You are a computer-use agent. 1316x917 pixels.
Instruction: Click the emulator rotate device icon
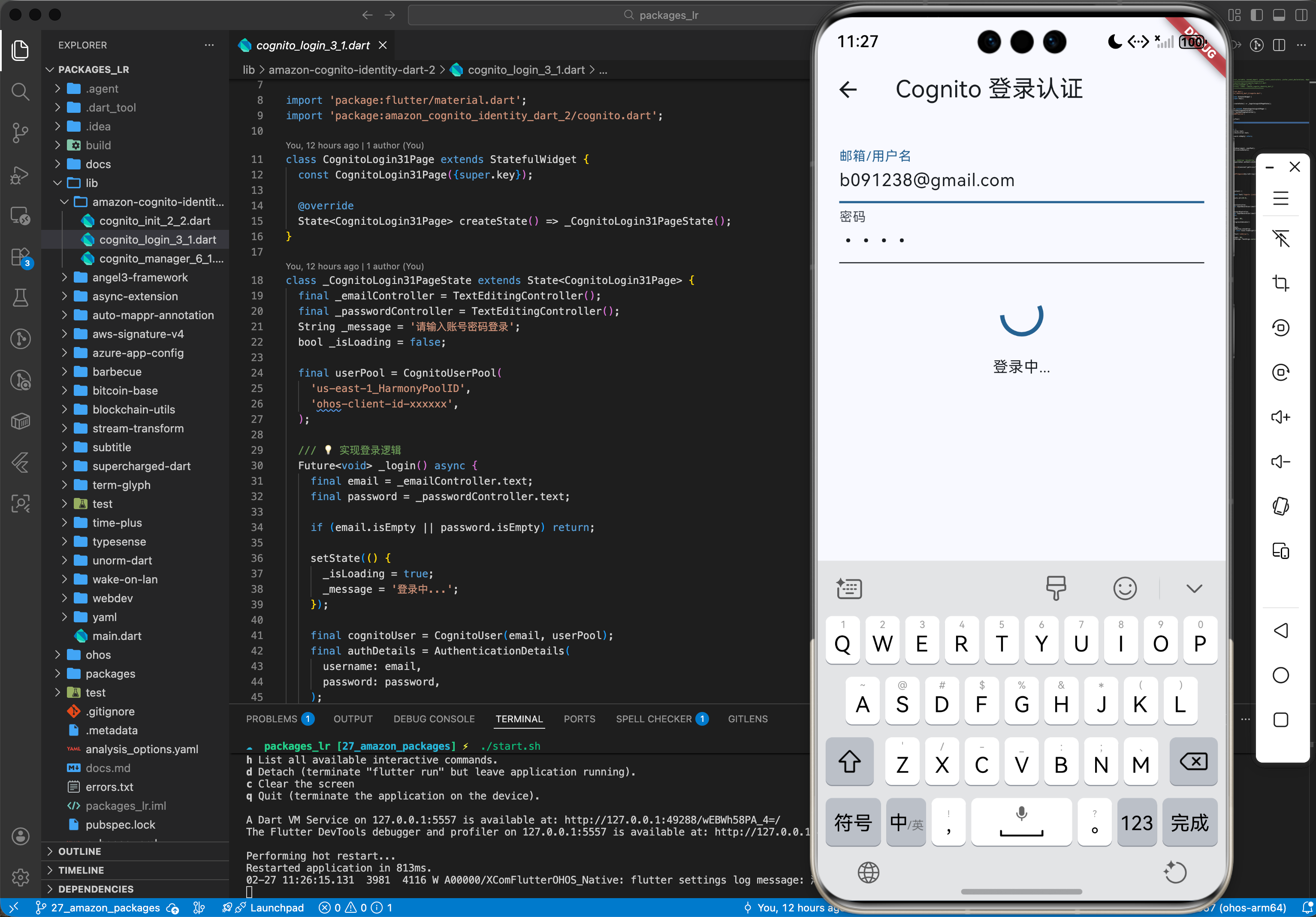[1280, 506]
